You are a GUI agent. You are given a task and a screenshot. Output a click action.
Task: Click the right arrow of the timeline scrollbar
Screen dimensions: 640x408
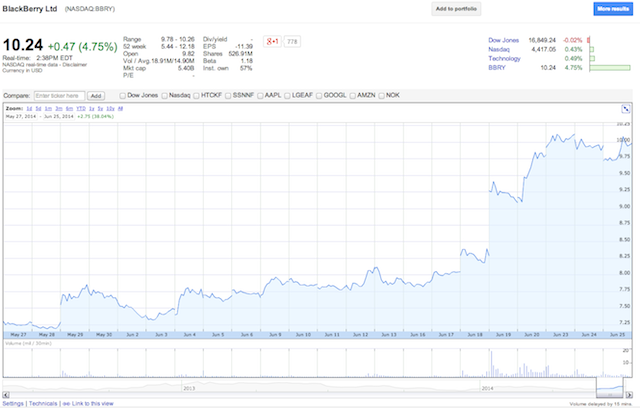629,395
